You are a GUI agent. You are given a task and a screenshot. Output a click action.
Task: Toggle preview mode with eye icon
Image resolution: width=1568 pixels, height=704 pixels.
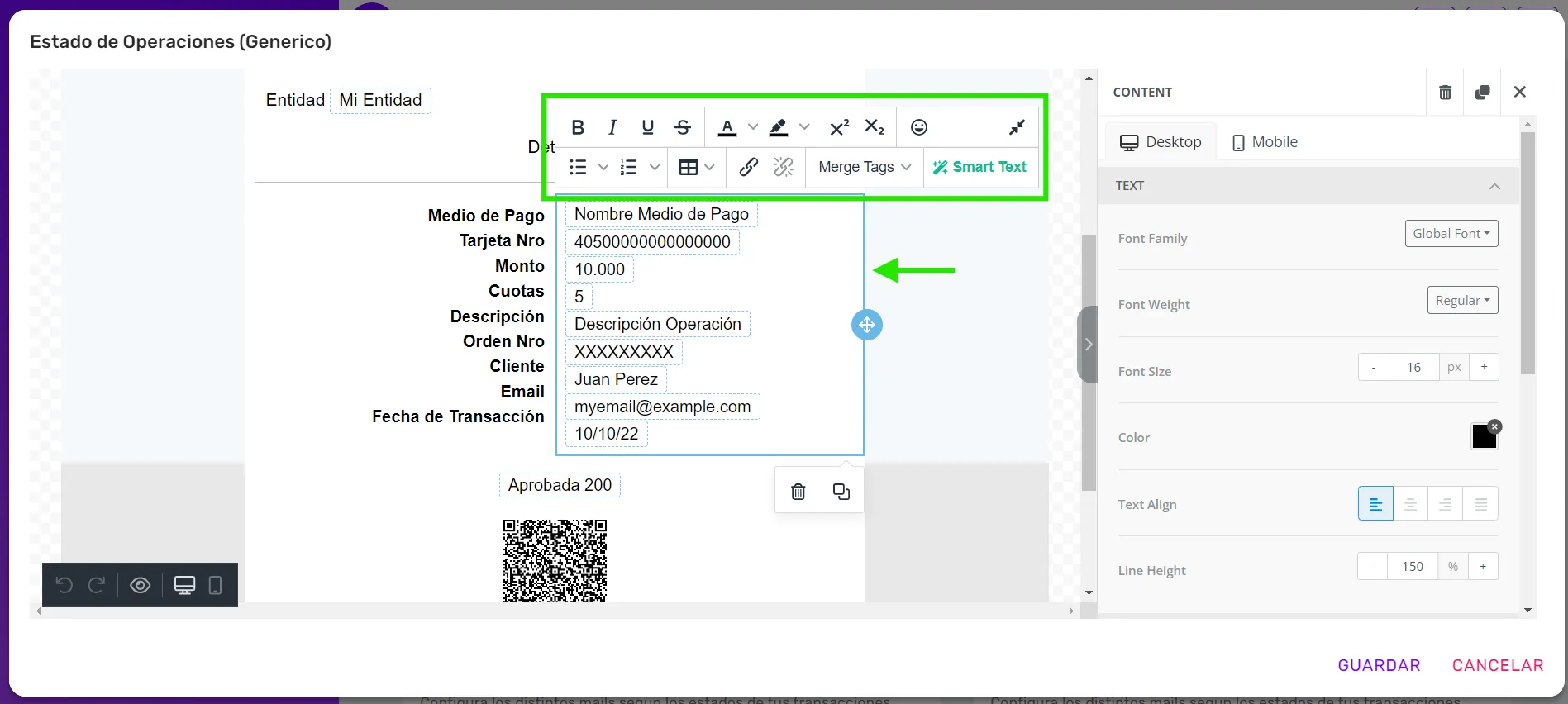pyautogui.click(x=141, y=585)
